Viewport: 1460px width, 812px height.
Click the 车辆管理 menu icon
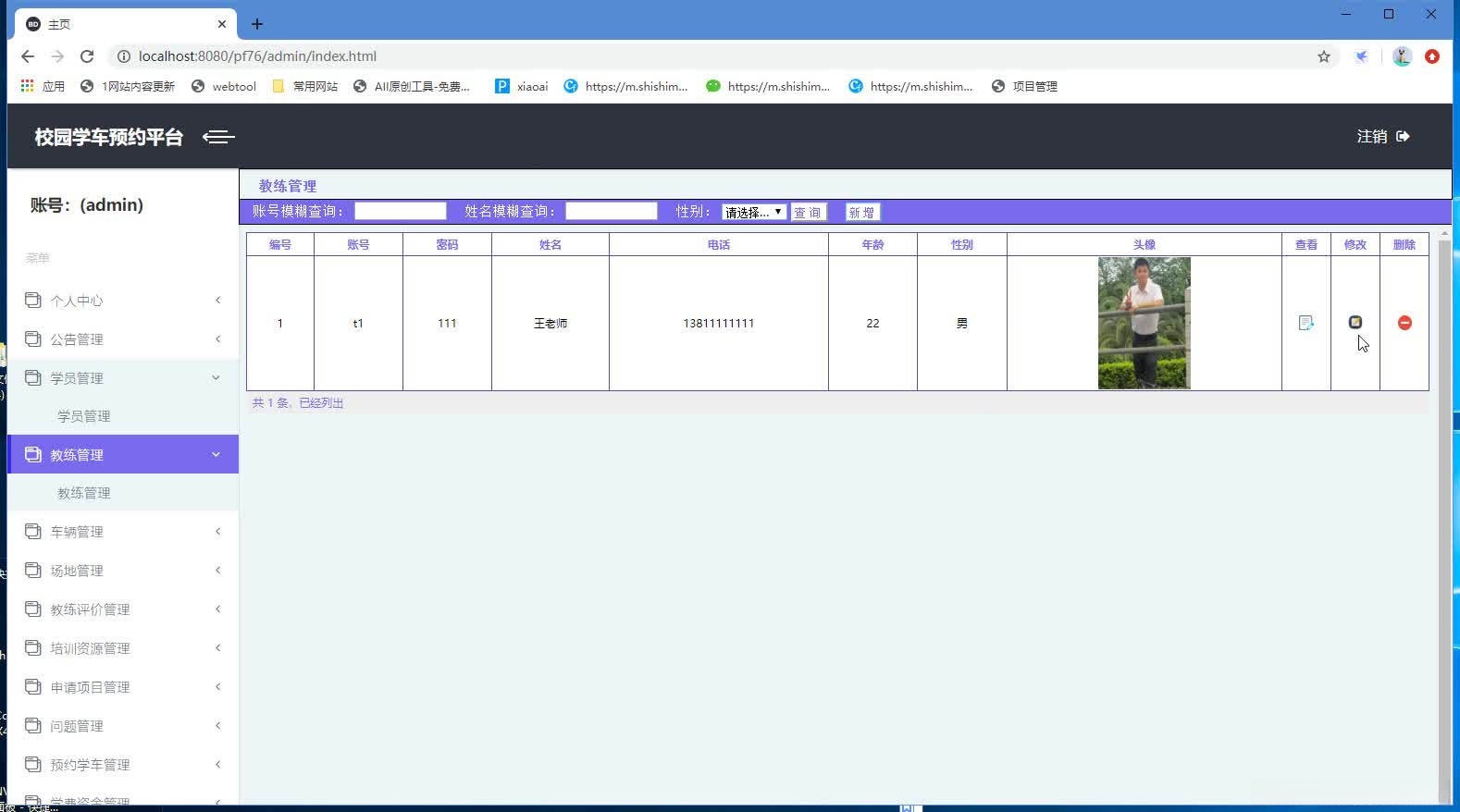[33, 531]
